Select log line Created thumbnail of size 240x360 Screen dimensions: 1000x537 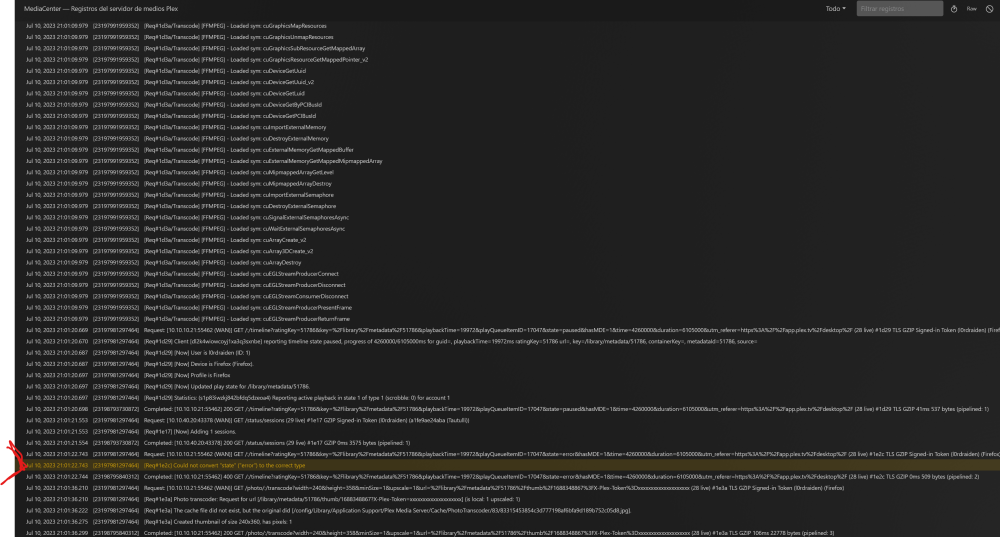(159, 522)
